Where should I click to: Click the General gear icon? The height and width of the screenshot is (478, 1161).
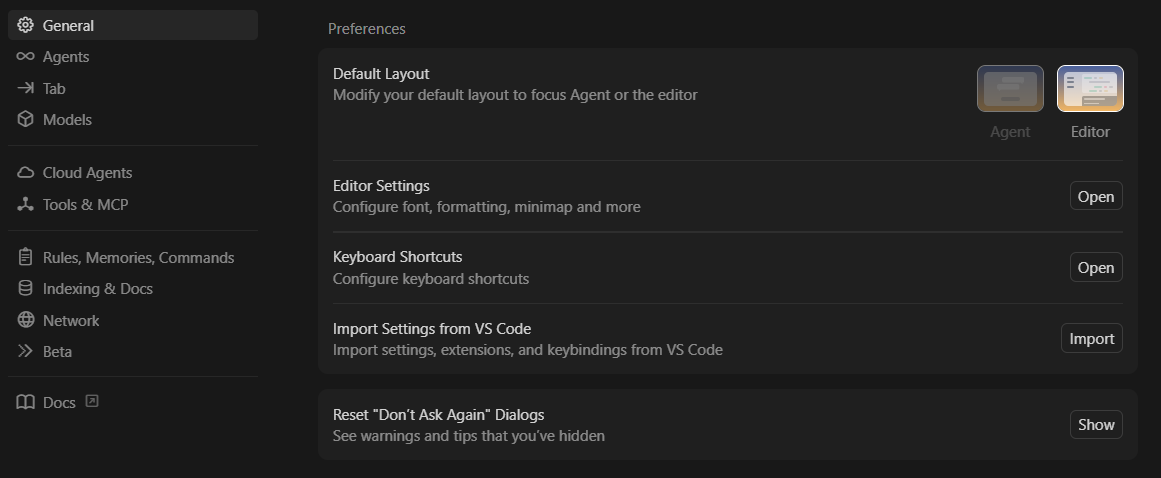click(x=25, y=25)
